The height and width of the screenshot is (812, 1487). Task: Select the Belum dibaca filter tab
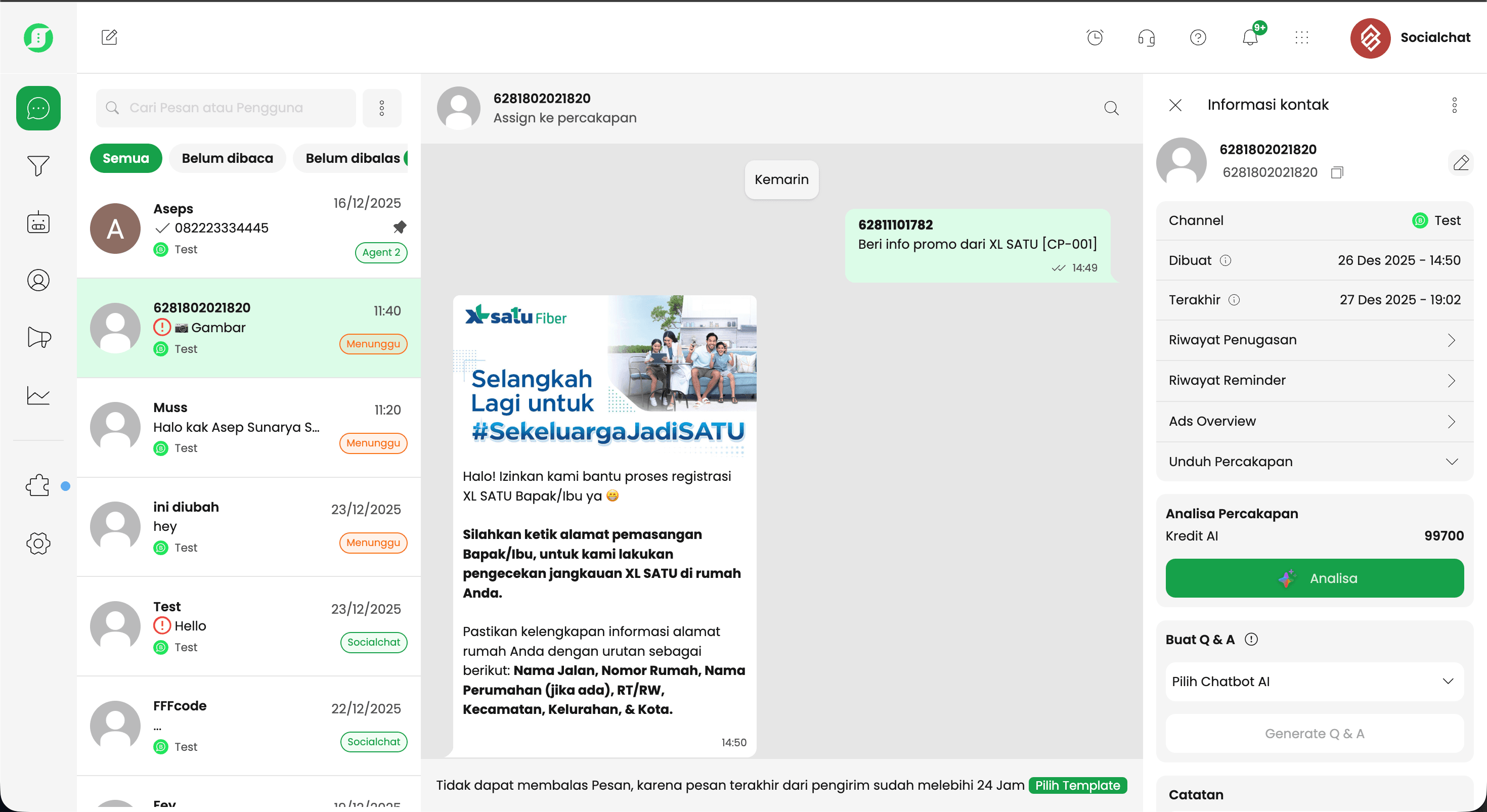pos(228,158)
